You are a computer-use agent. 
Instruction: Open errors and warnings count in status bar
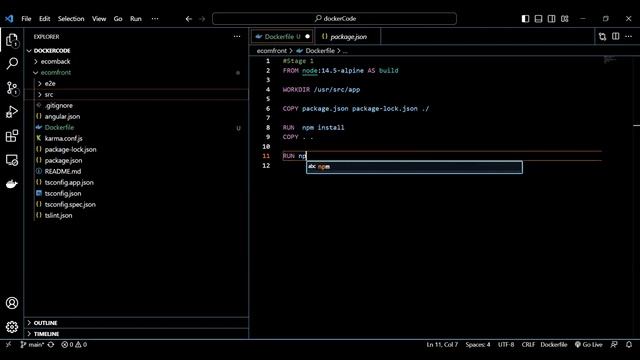[74, 344]
